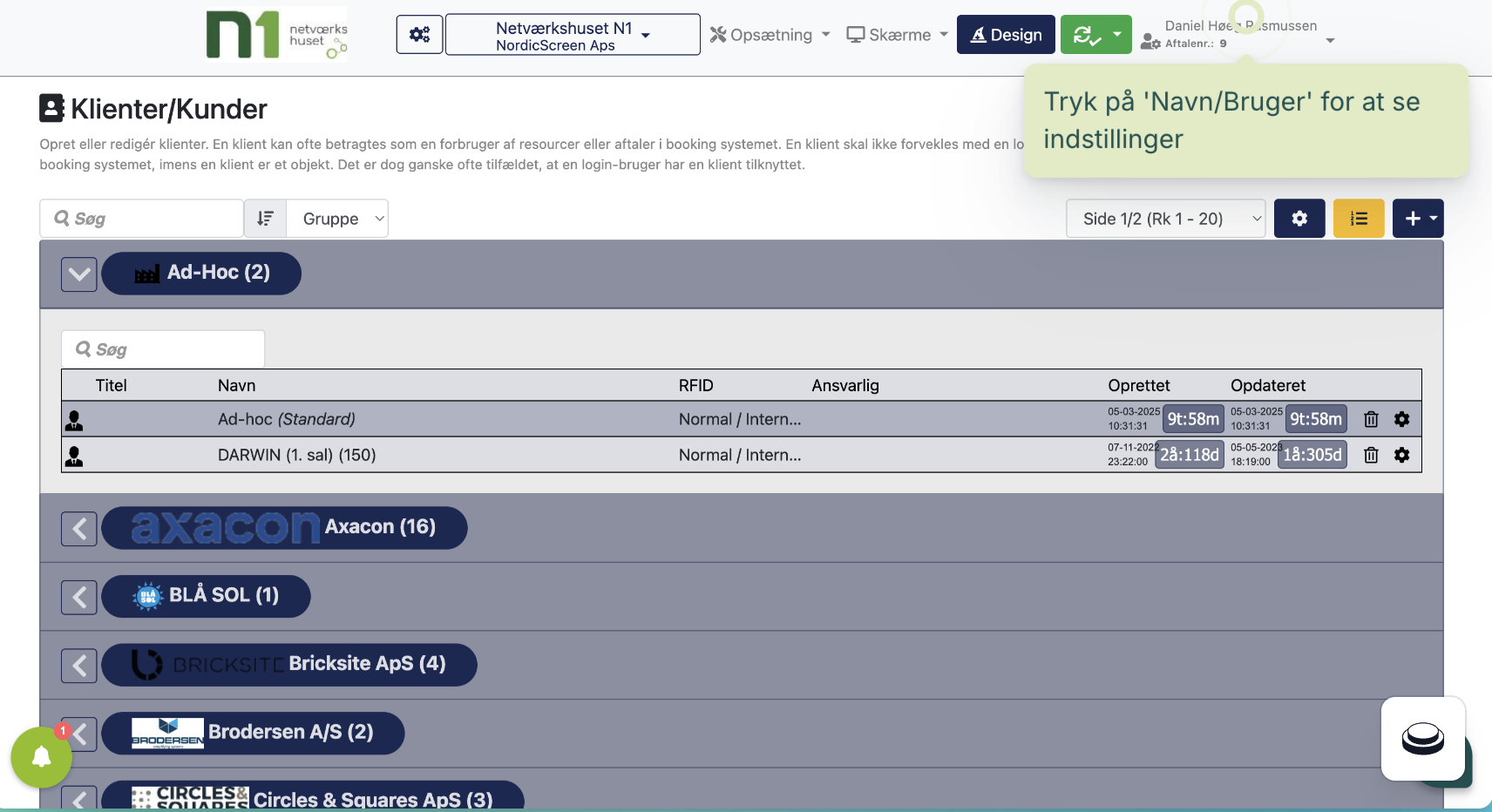The width and height of the screenshot is (1492, 812).
Task: Delete the DARWIN client via trash icon
Action: 1371,455
